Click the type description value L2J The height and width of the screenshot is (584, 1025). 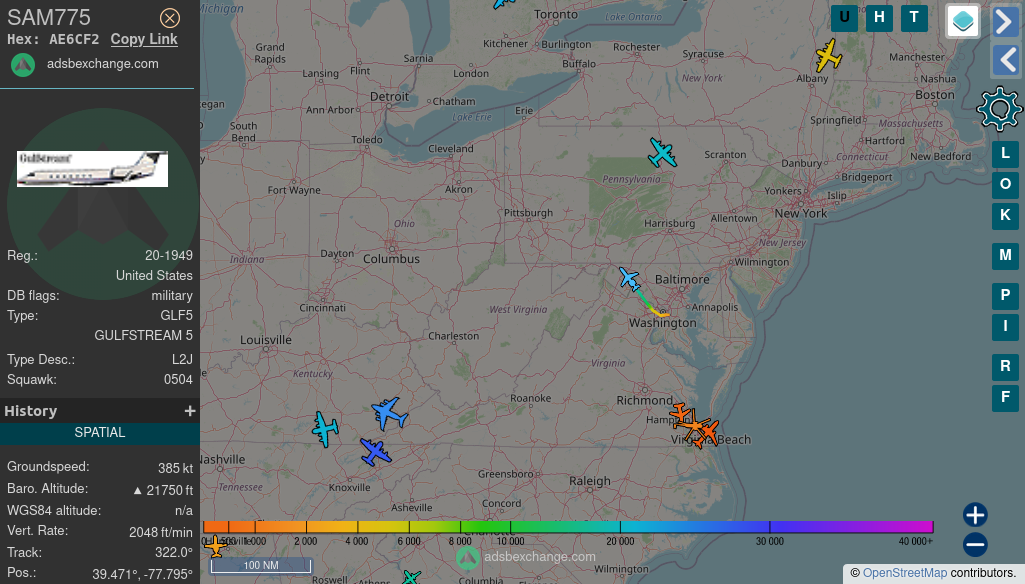click(x=182, y=360)
